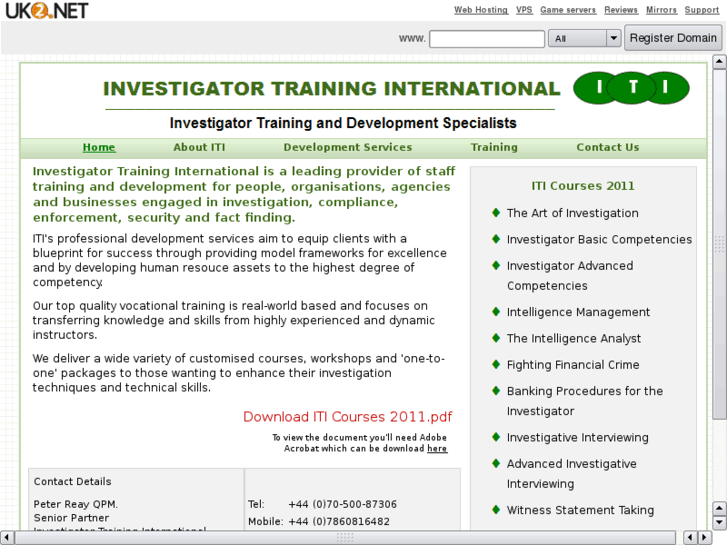Viewport: 727px width, 545px height.
Task: Open the Development Services menu item
Action: tap(348, 147)
